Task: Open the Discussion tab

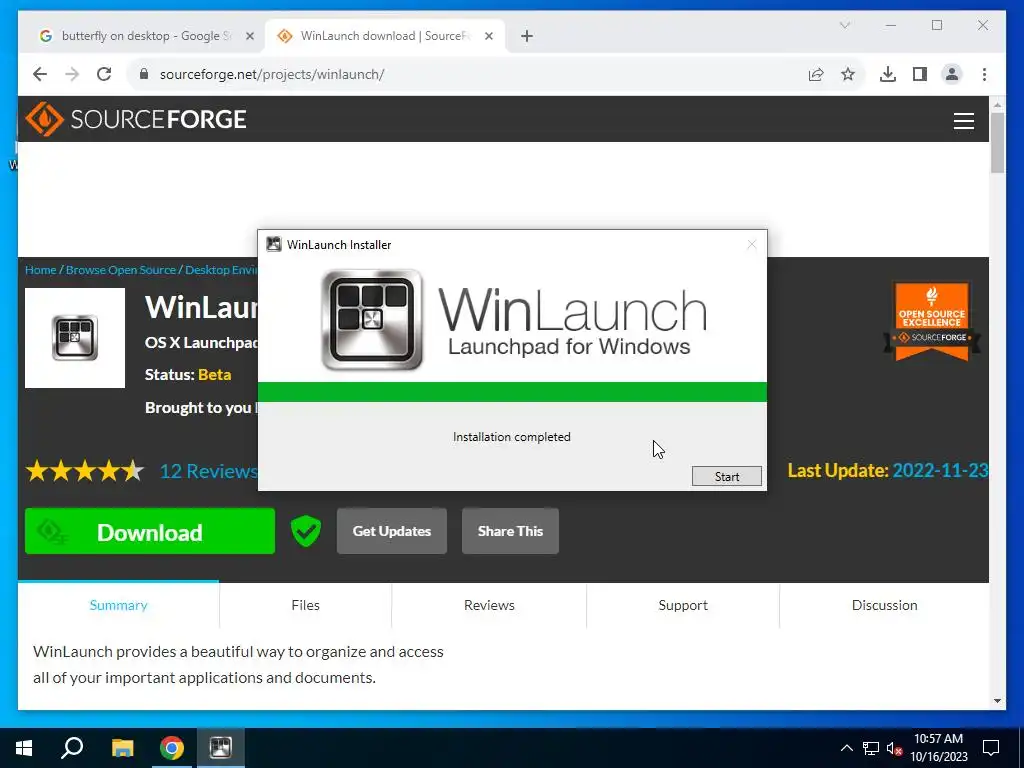Action: pos(884,605)
